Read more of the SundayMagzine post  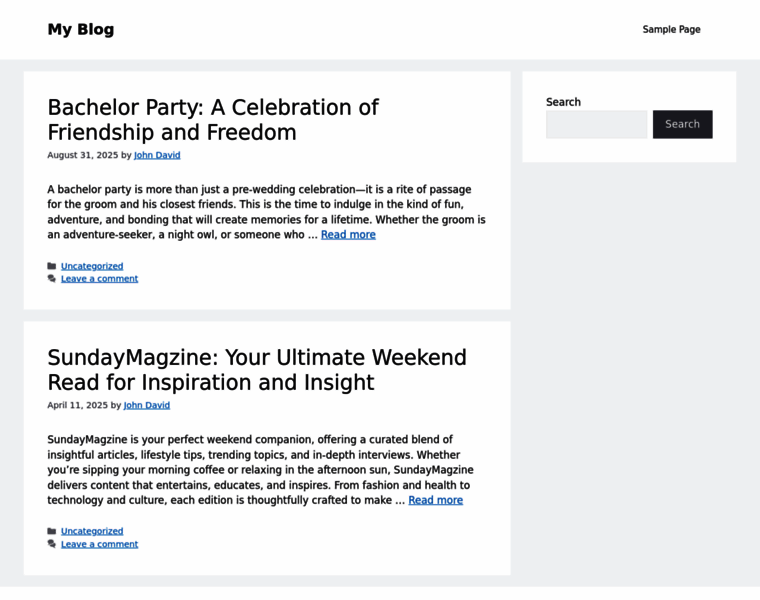pyautogui.click(x=435, y=500)
